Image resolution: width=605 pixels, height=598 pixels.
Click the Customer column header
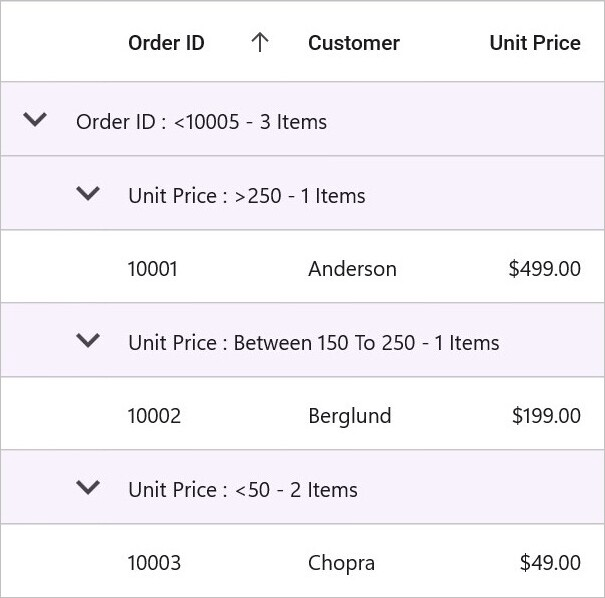click(354, 43)
